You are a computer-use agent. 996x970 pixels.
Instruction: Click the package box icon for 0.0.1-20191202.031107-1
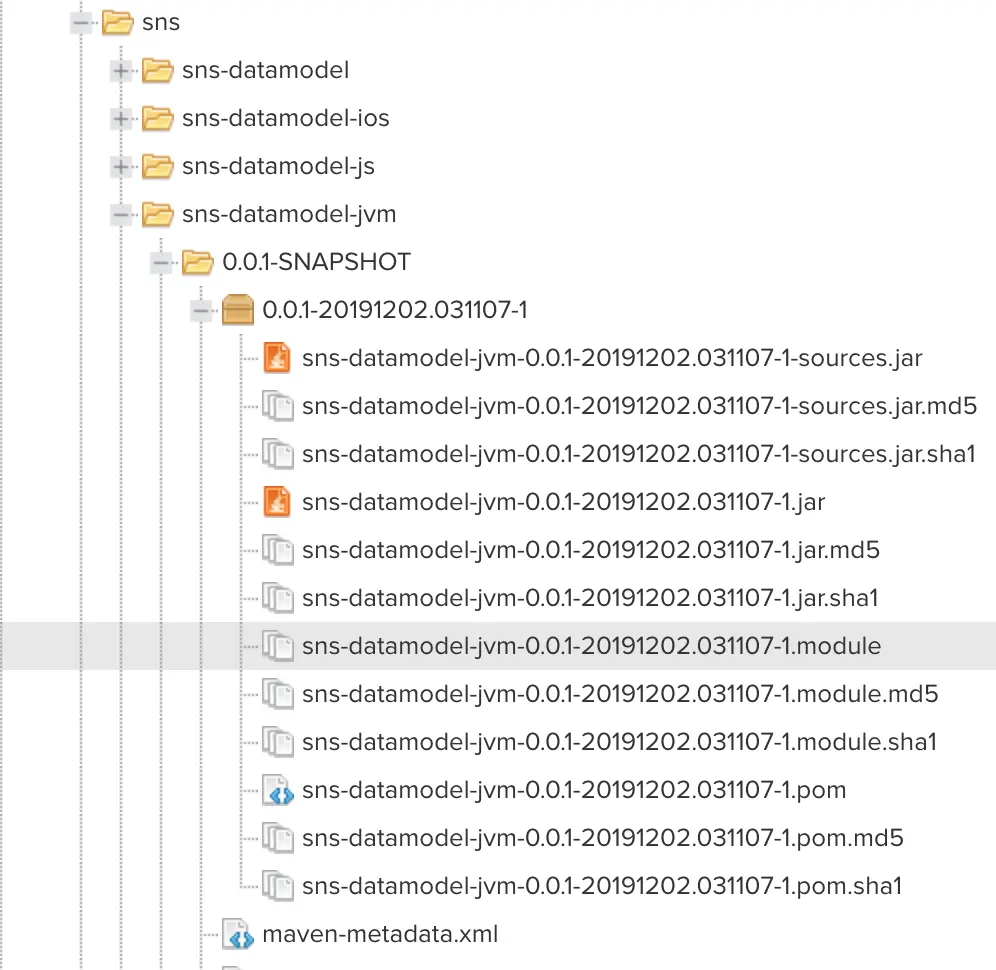238,310
